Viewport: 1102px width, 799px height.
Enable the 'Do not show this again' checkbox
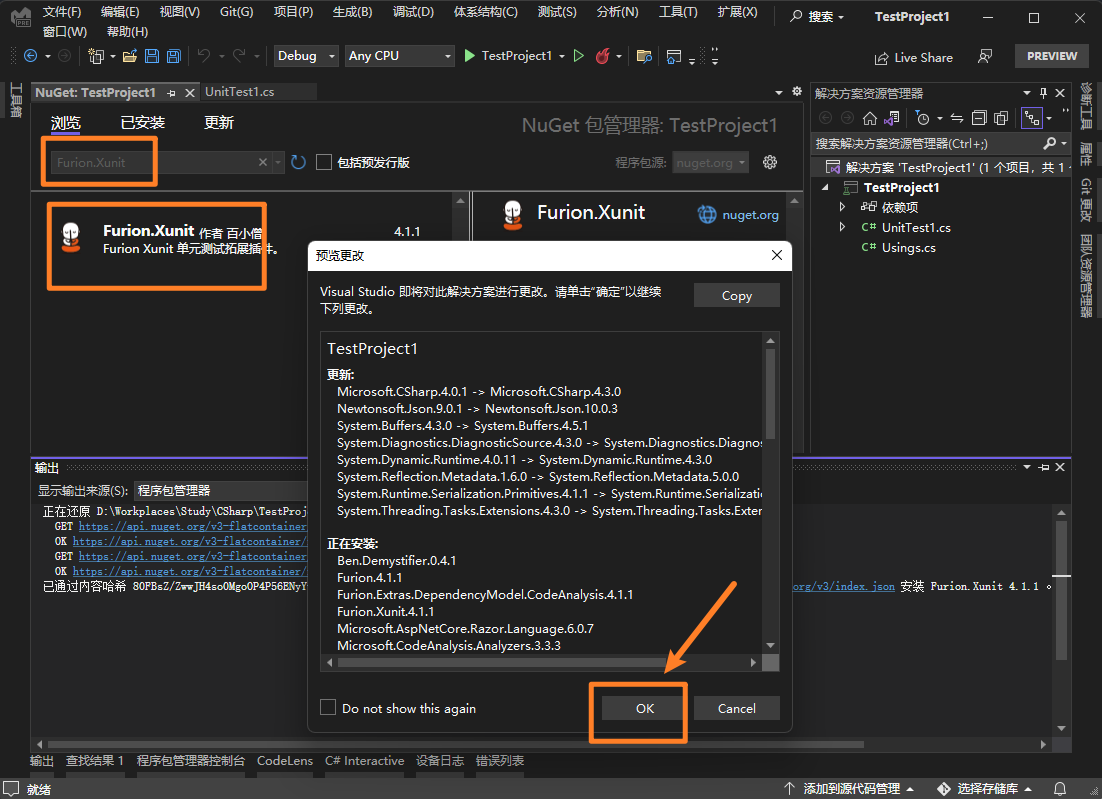tap(328, 708)
